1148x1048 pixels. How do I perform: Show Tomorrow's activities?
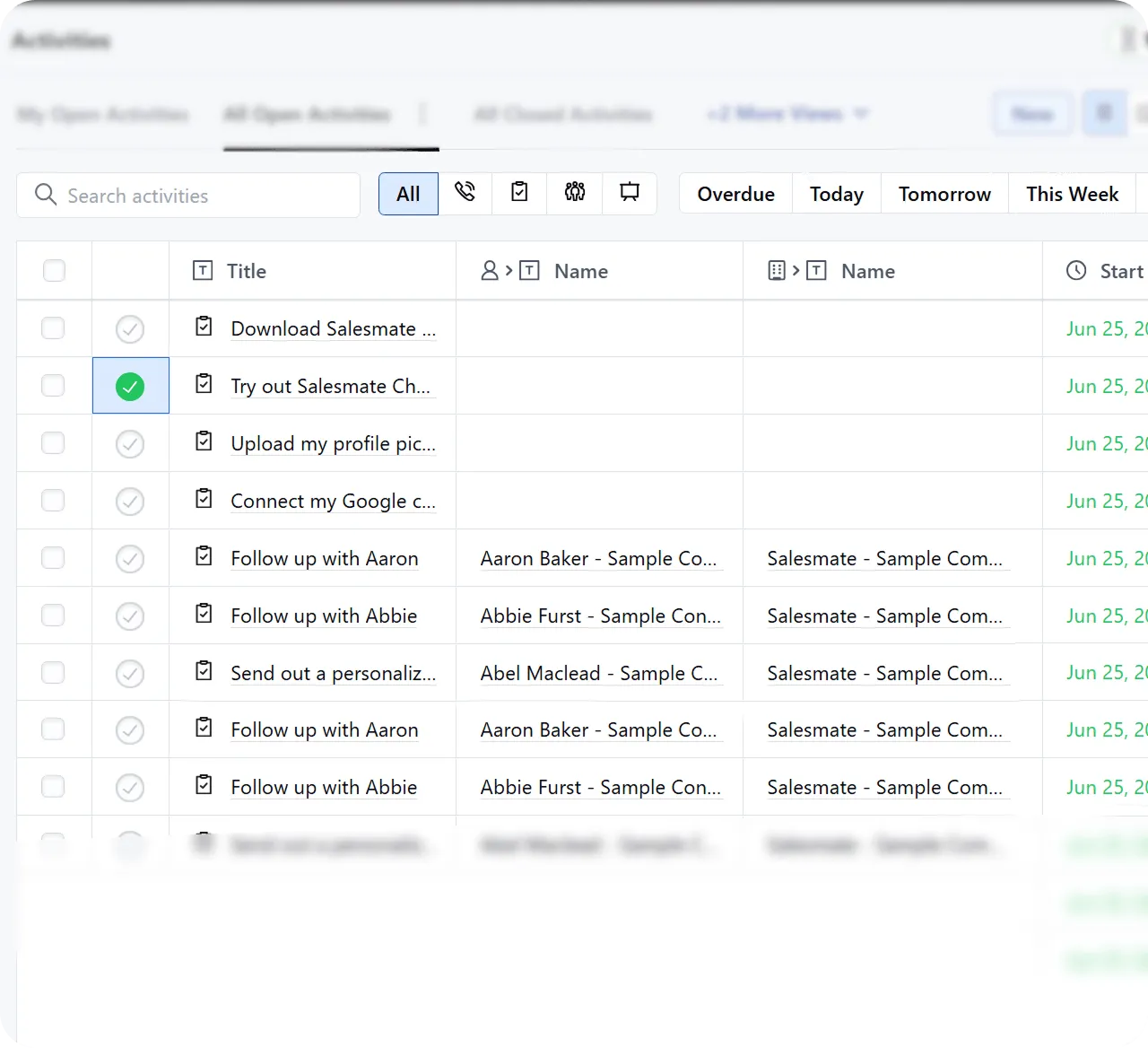[944, 194]
